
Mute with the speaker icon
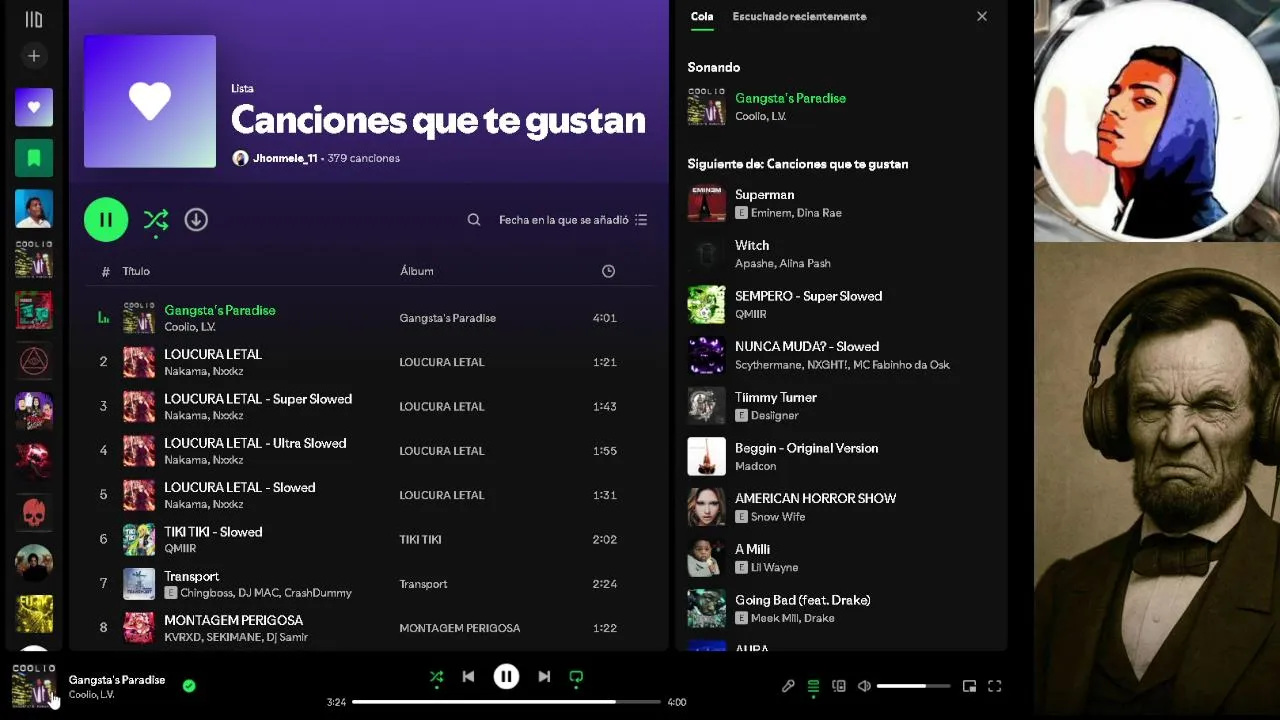(864, 686)
